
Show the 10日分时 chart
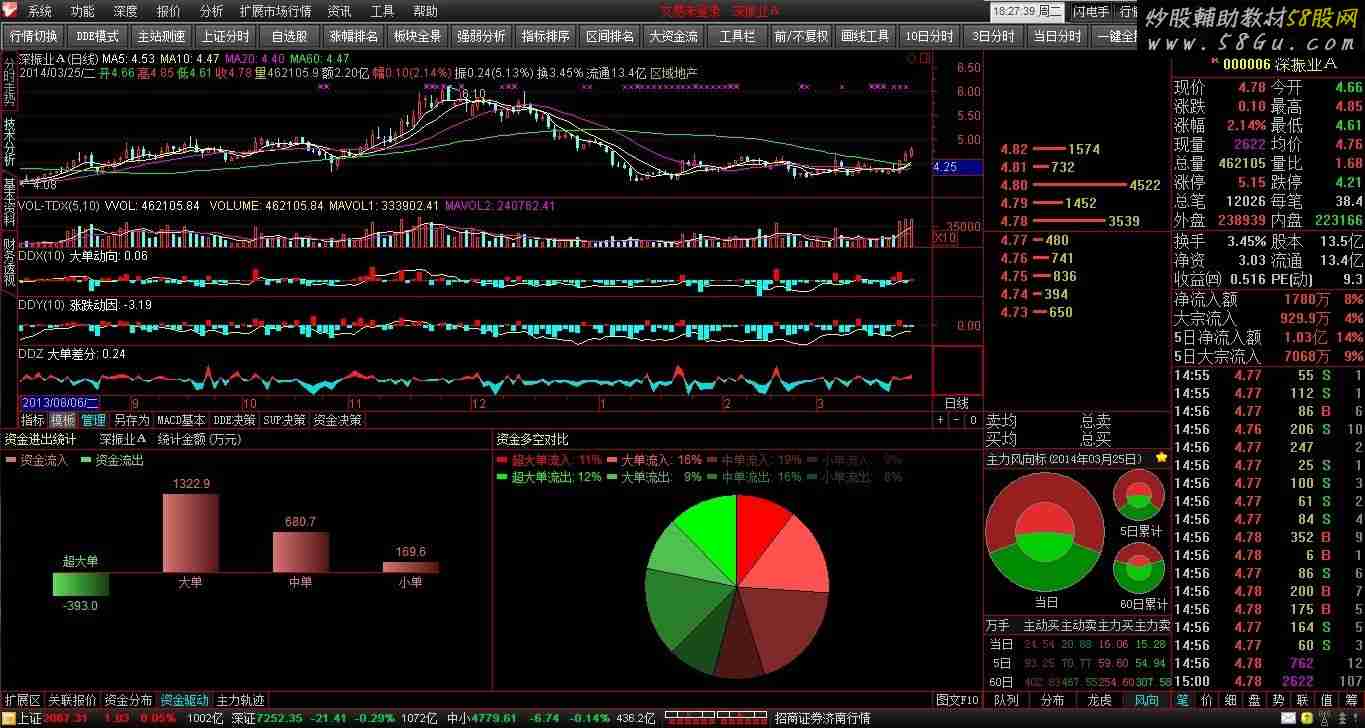coord(930,36)
